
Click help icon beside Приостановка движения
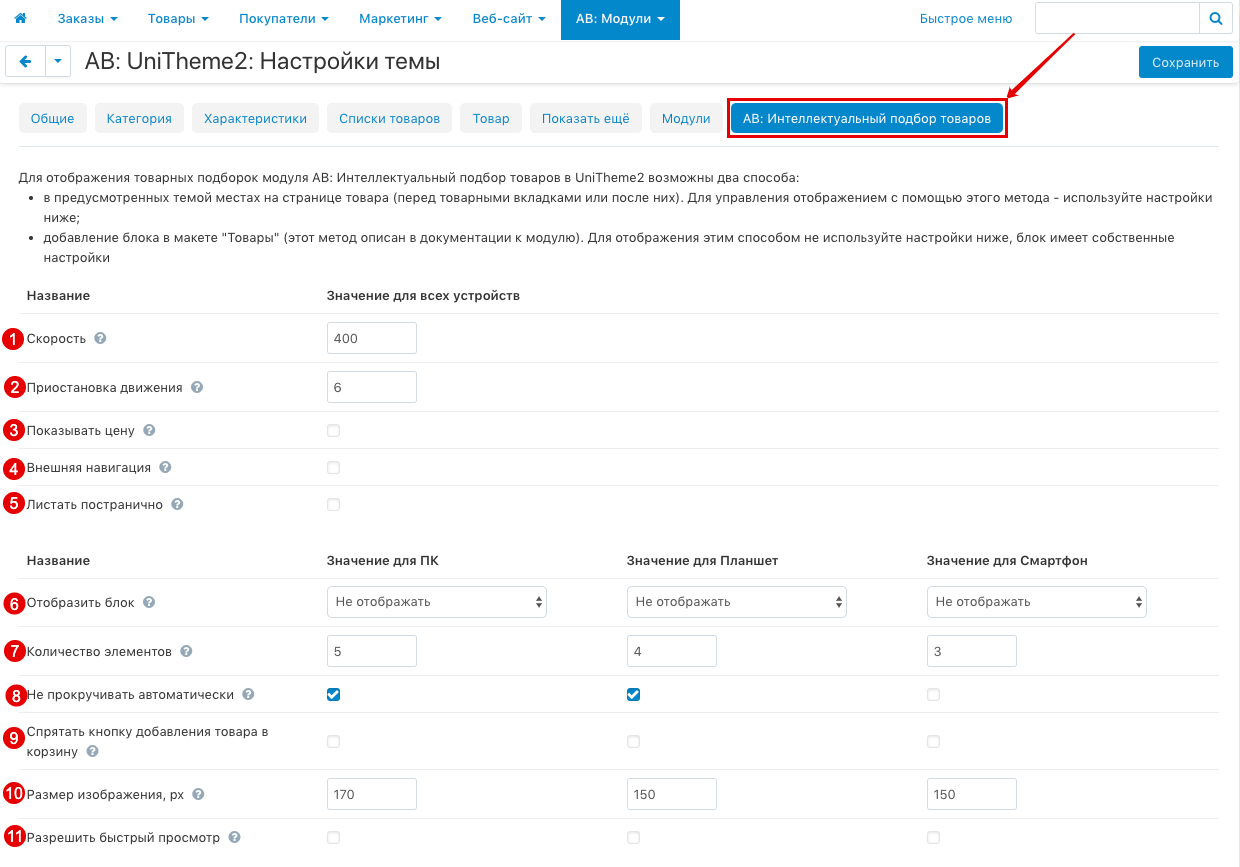(x=197, y=387)
